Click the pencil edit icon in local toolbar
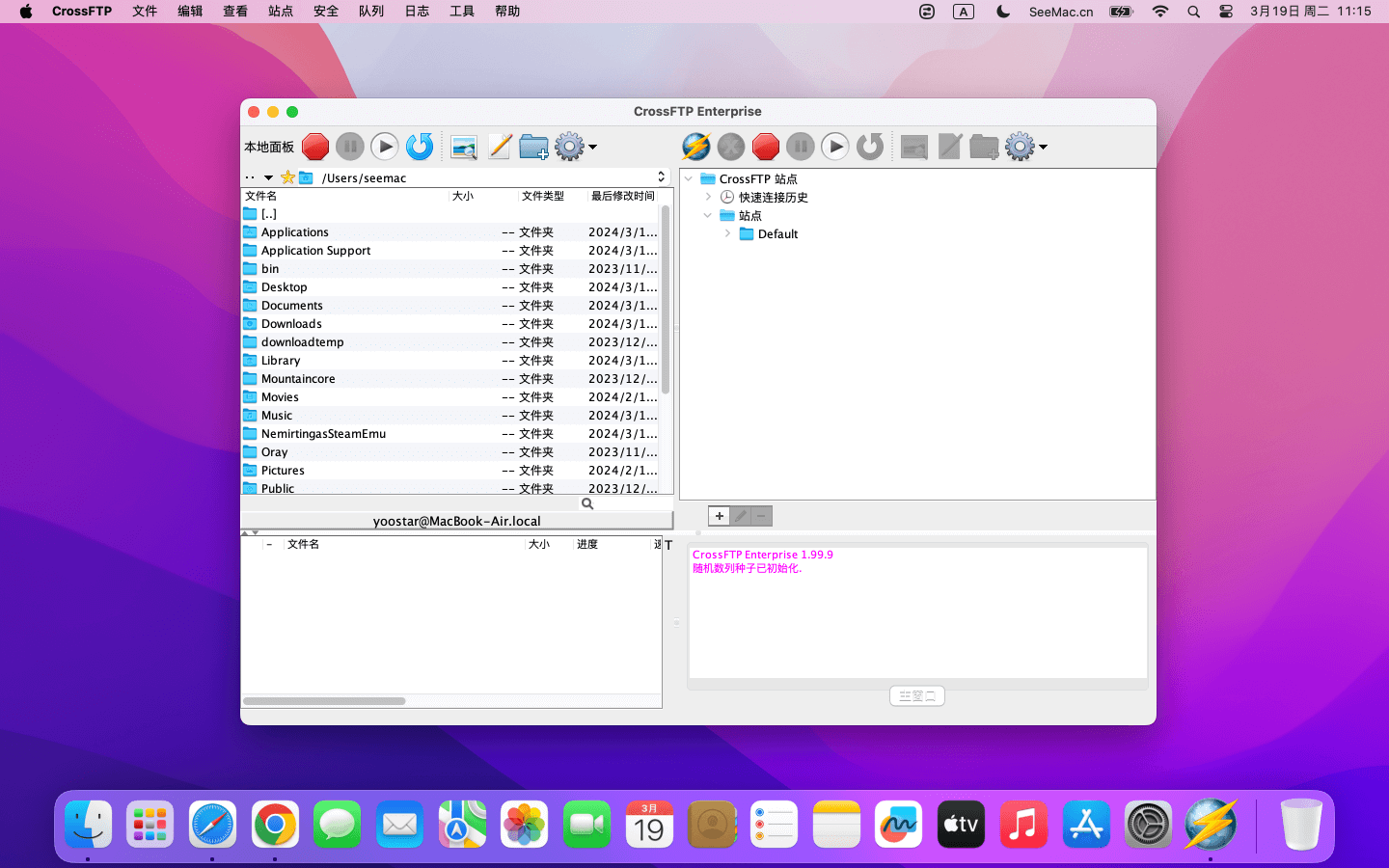The width and height of the screenshot is (1389, 868). point(500,147)
